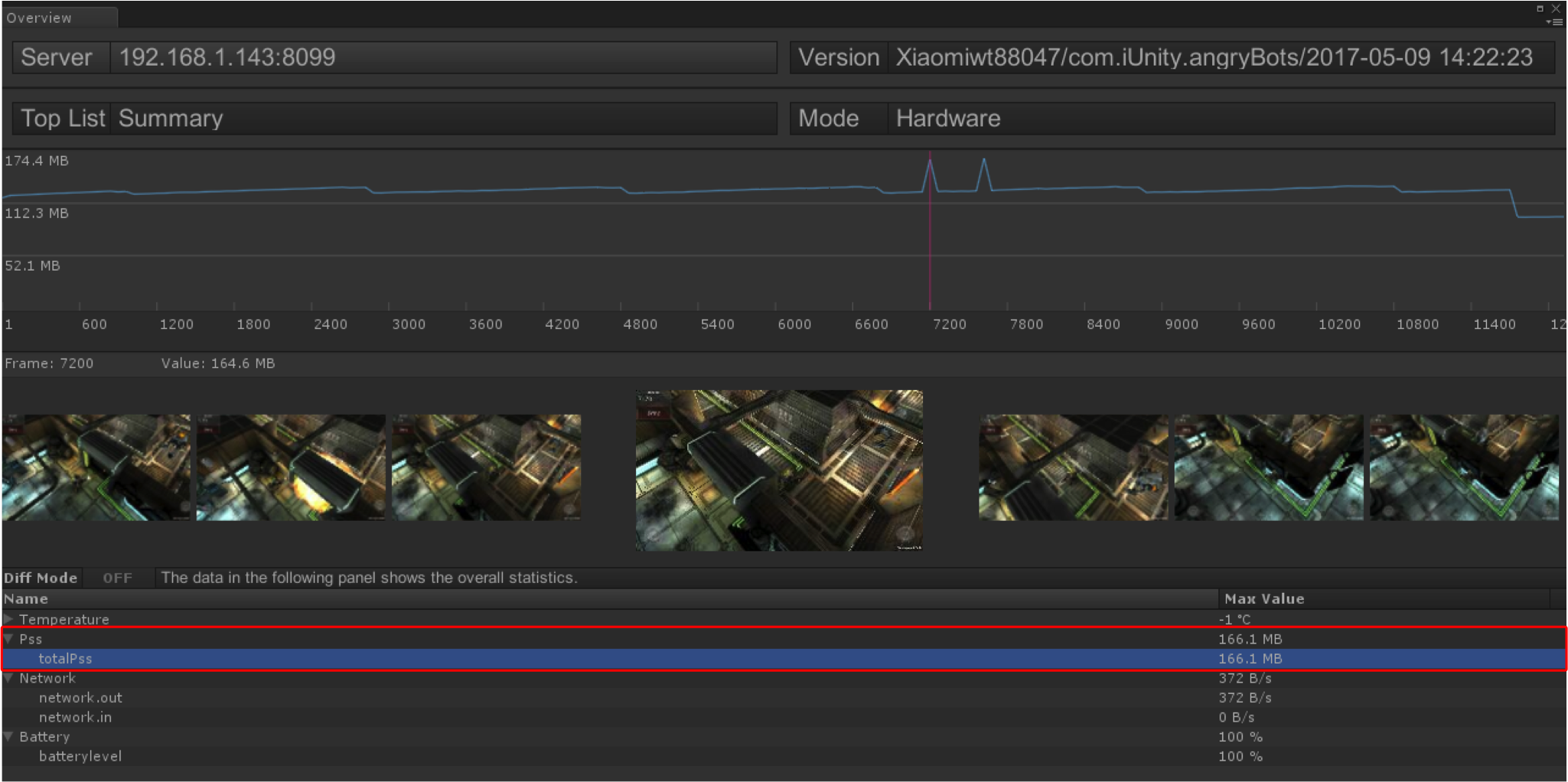Collapse the Pss group arrow
Screen dimensions: 1568x782
[x=8, y=639]
